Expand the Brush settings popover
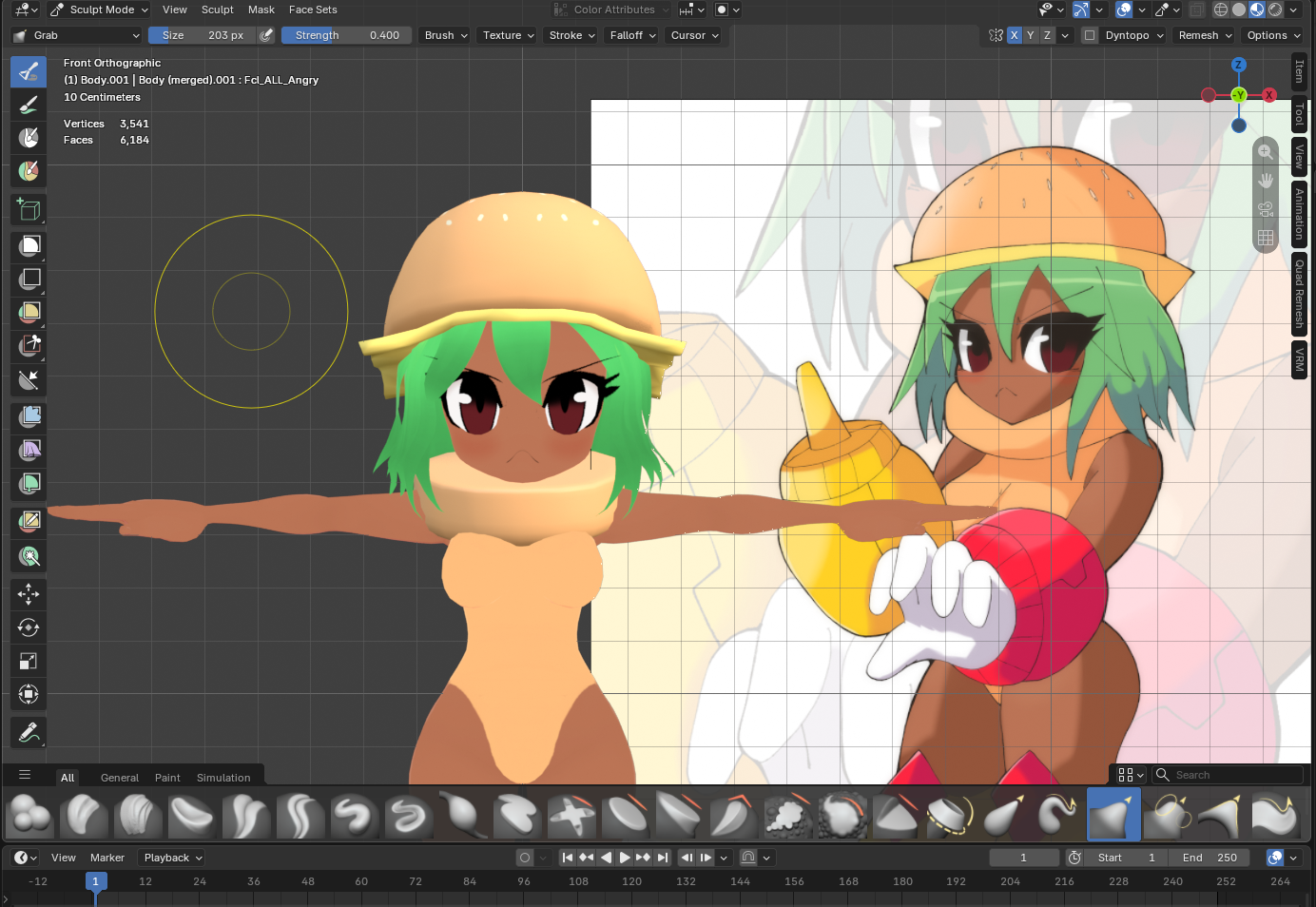 pyautogui.click(x=446, y=35)
